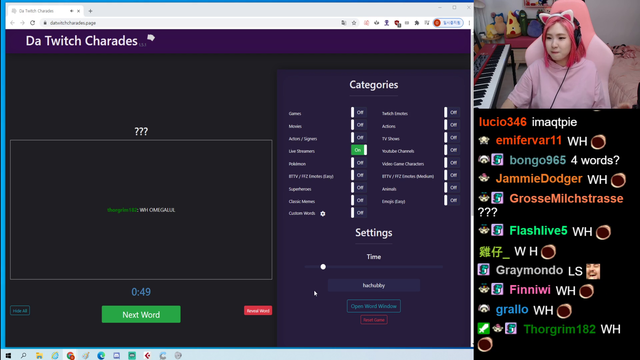Toggle the Movies category
Viewport: 640px width, 360px height.
359,125
